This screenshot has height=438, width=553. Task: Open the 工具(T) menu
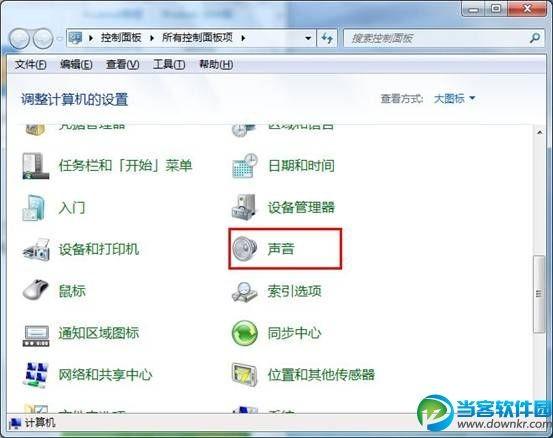click(x=169, y=65)
